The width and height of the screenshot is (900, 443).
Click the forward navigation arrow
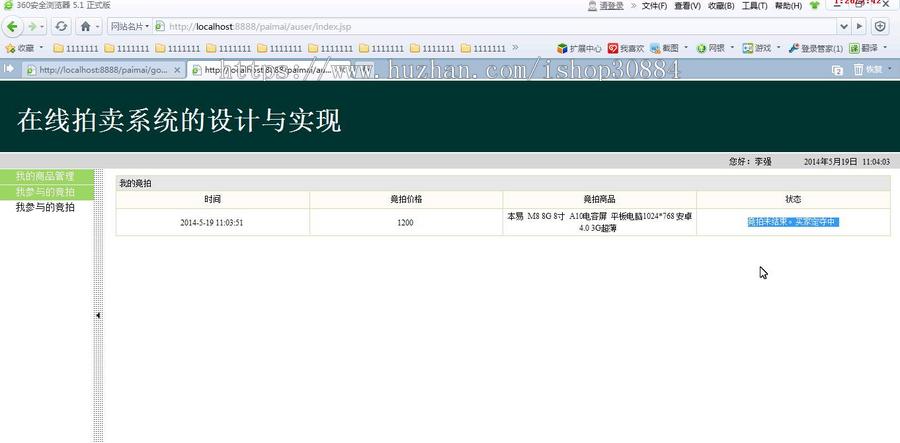(x=32, y=26)
